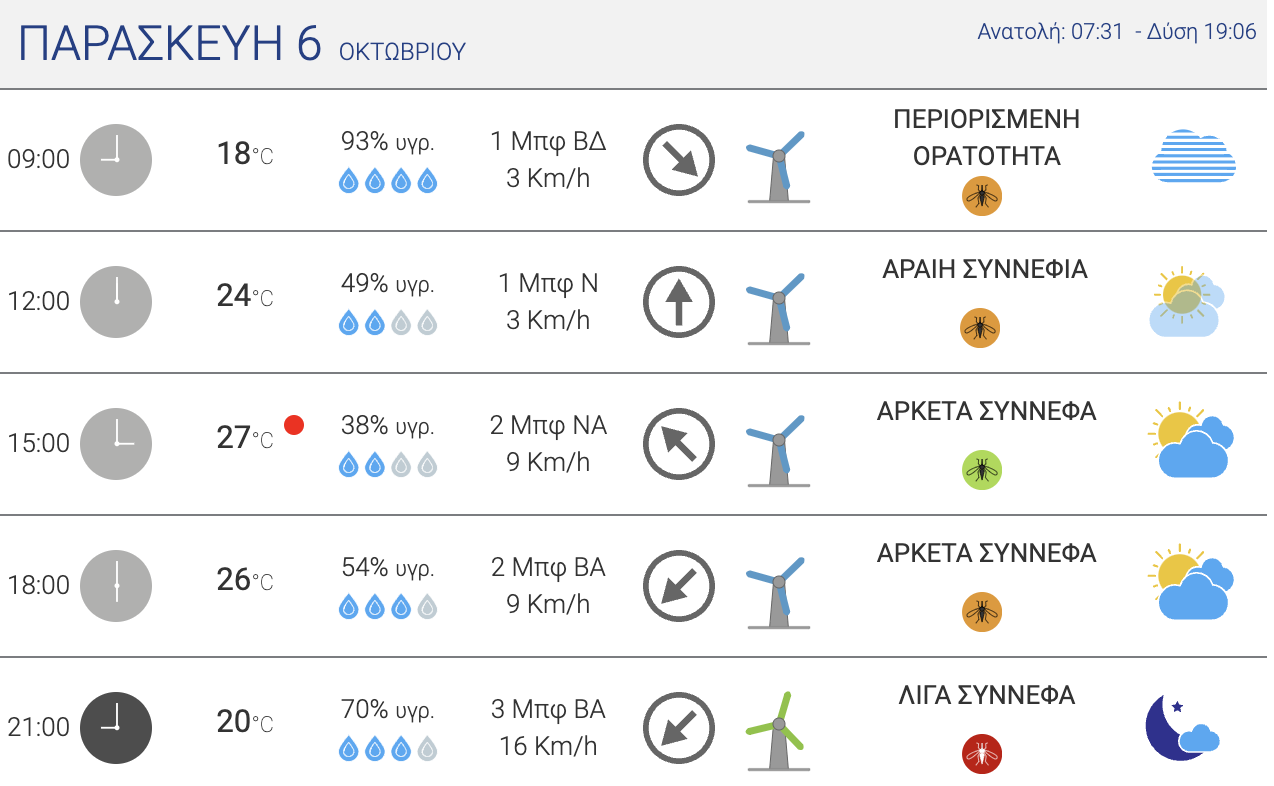Click the fog cloud icon at 09:00

click(1194, 156)
